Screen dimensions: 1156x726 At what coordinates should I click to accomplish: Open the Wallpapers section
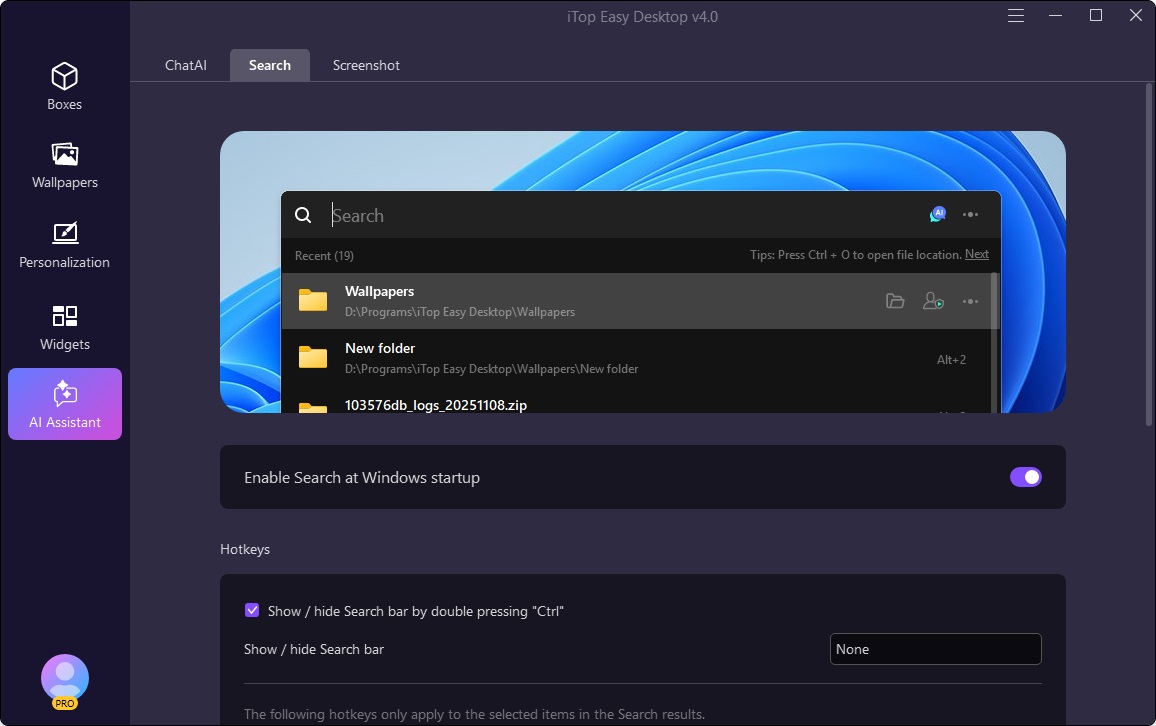pos(65,165)
